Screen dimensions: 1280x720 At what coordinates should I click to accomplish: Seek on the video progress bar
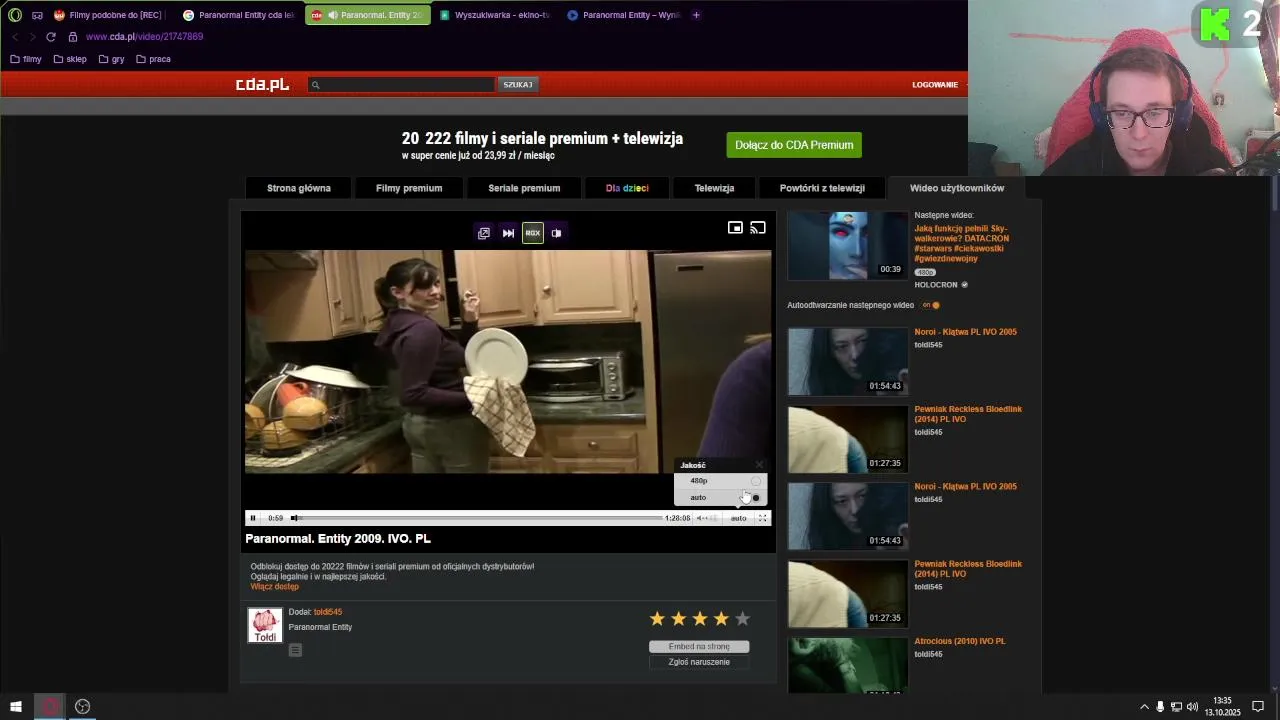[477, 518]
